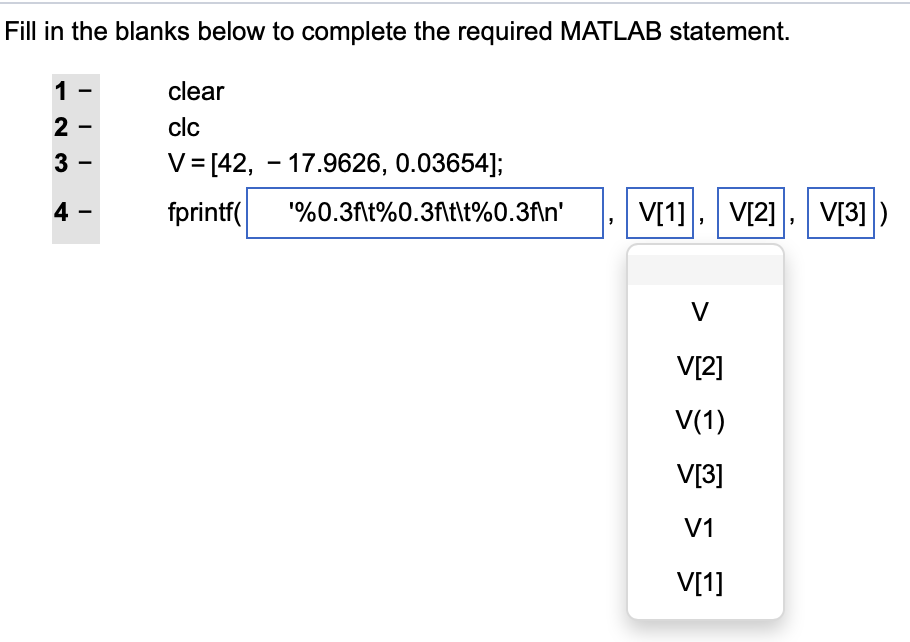Click the second answer blank showing V[2]

pos(750,213)
